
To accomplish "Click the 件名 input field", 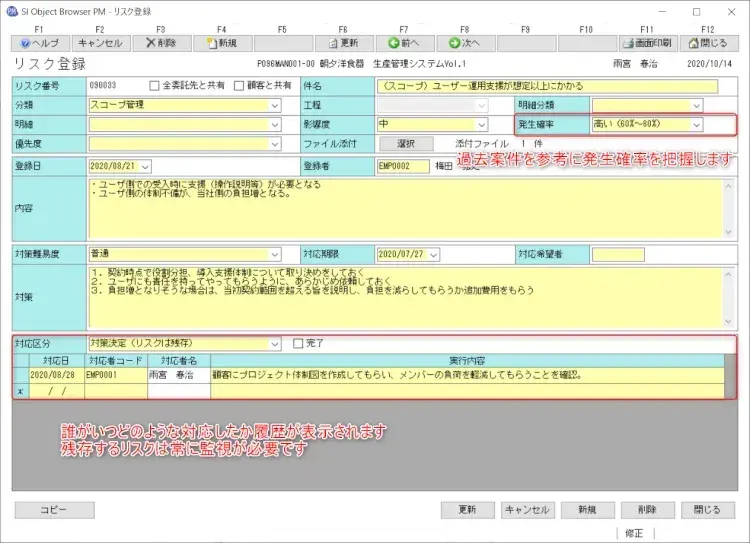I will (547, 86).
